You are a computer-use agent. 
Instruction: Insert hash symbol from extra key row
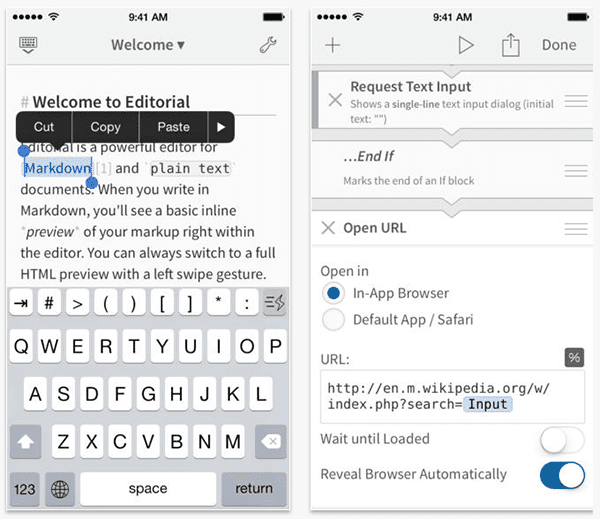(x=49, y=303)
